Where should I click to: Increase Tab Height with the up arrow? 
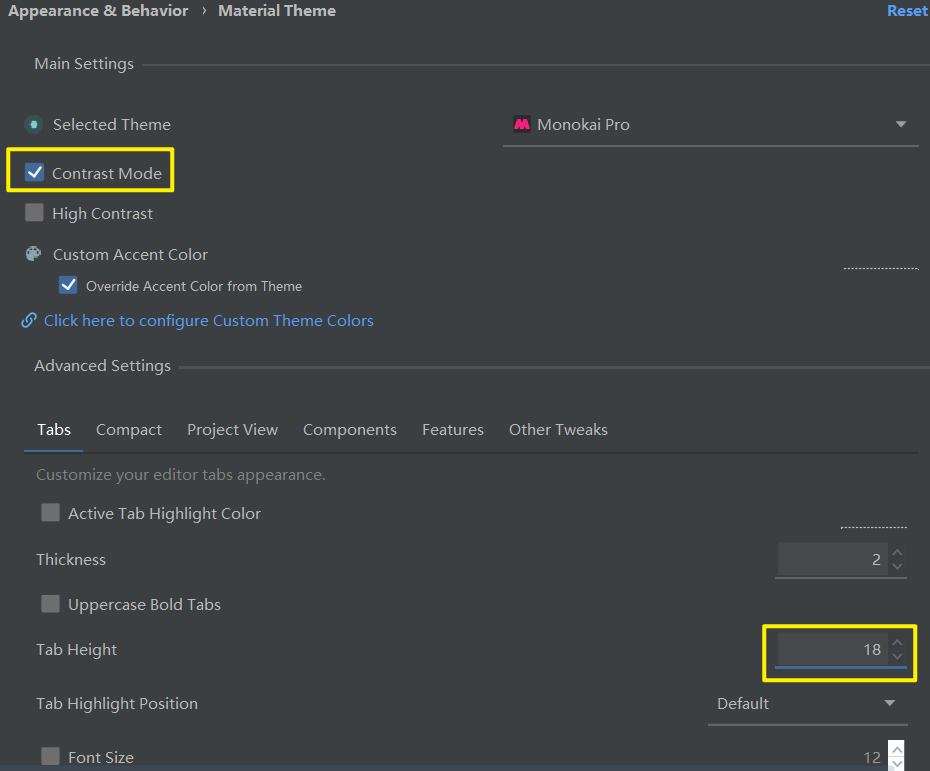pyautogui.click(x=897, y=642)
